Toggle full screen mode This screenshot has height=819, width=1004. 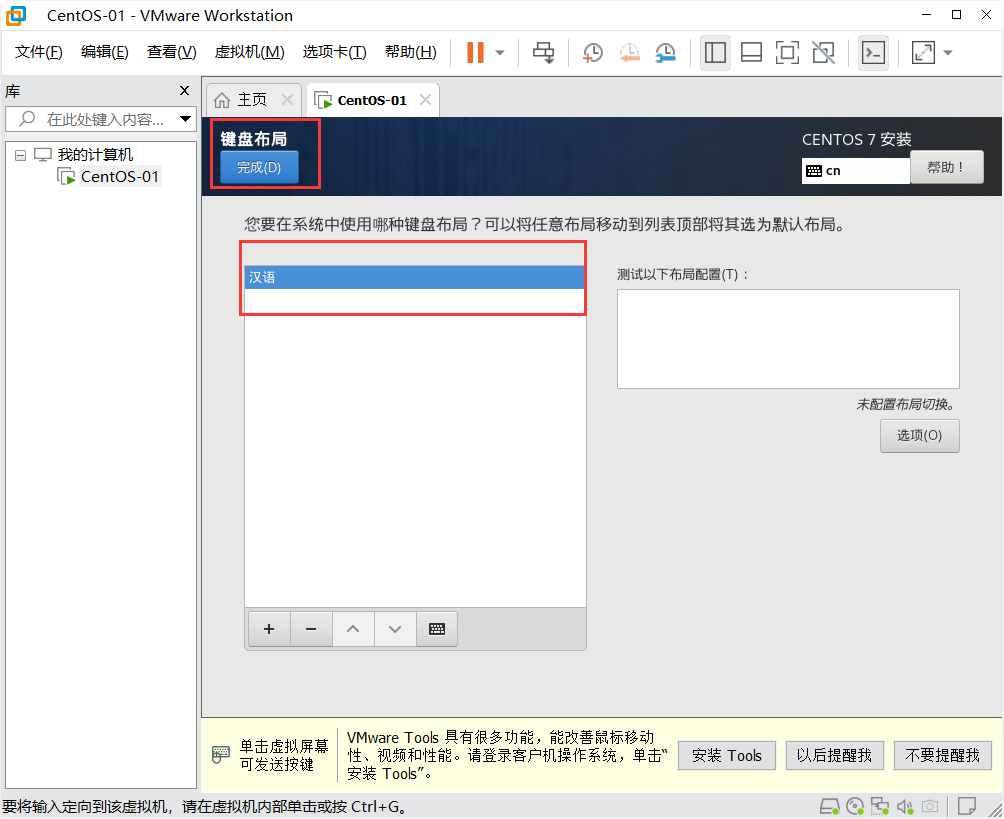coord(787,52)
